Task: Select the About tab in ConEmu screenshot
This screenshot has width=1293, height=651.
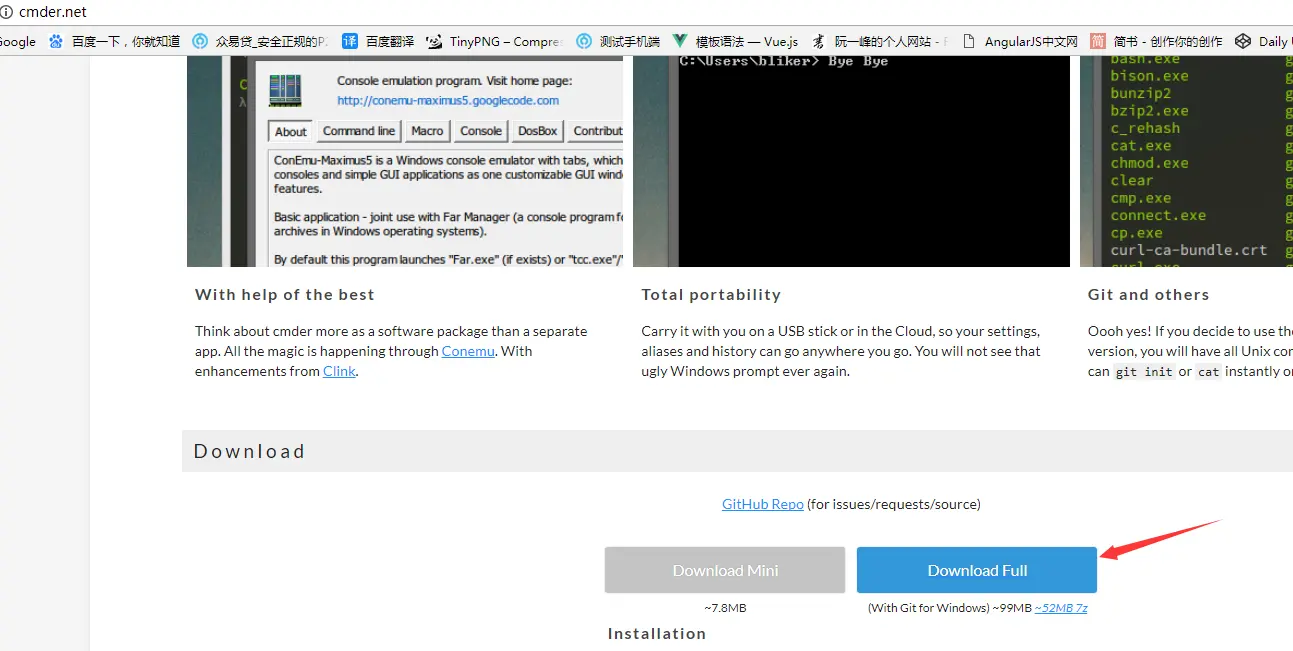Action: 291,132
